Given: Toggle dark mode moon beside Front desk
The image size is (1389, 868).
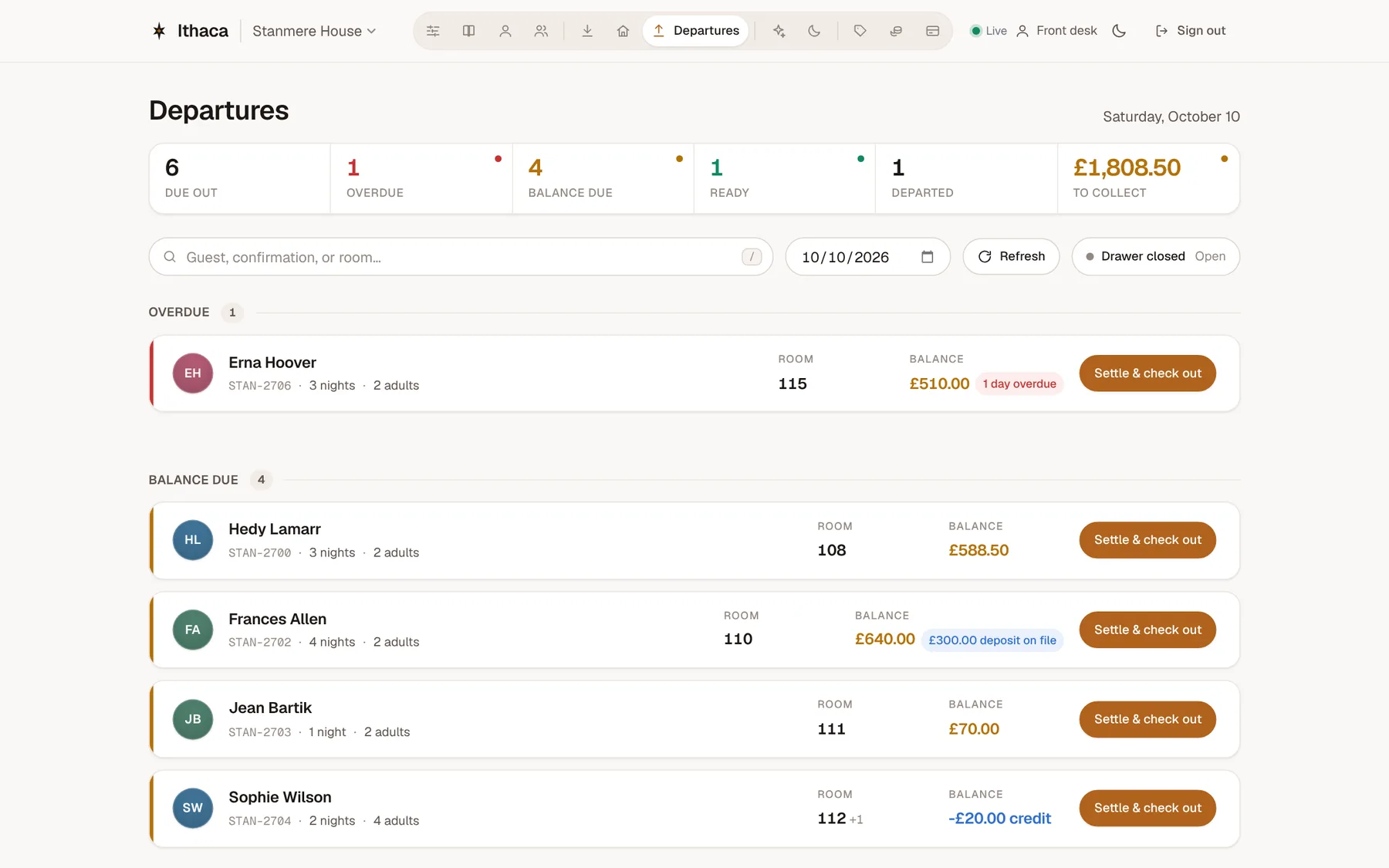Looking at the screenshot, I should point(1119,31).
